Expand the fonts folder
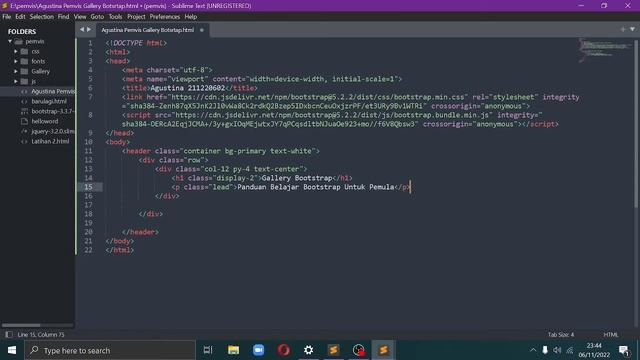This screenshot has height=360, width=640. click(x=16, y=61)
